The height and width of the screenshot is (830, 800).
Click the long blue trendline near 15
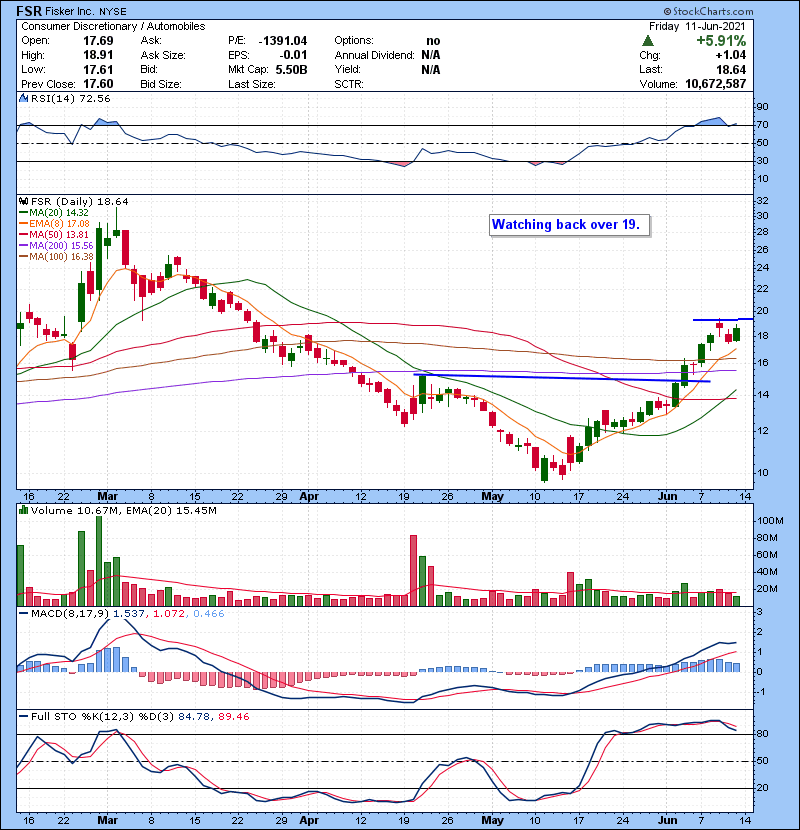pyautogui.click(x=561, y=378)
